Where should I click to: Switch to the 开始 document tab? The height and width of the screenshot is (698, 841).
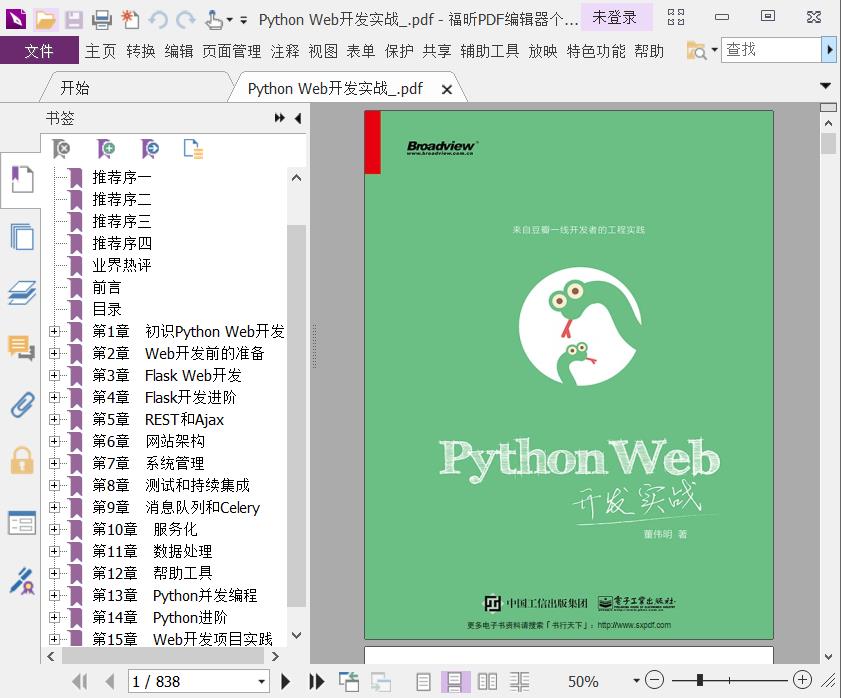[75, 87]
